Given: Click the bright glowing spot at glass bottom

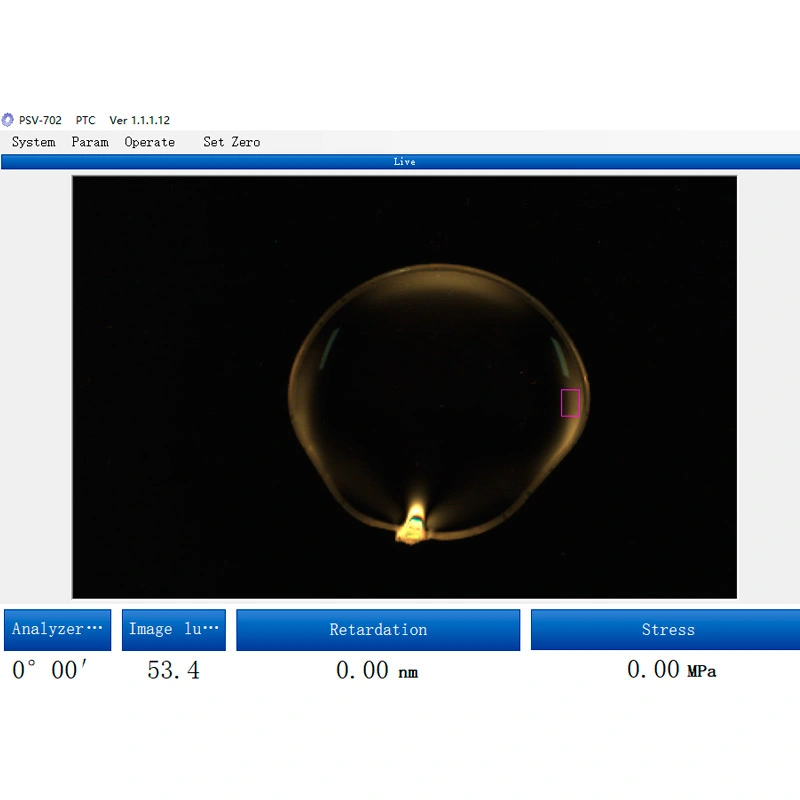Looking at the screenshot, I should [x=413, y=526].
